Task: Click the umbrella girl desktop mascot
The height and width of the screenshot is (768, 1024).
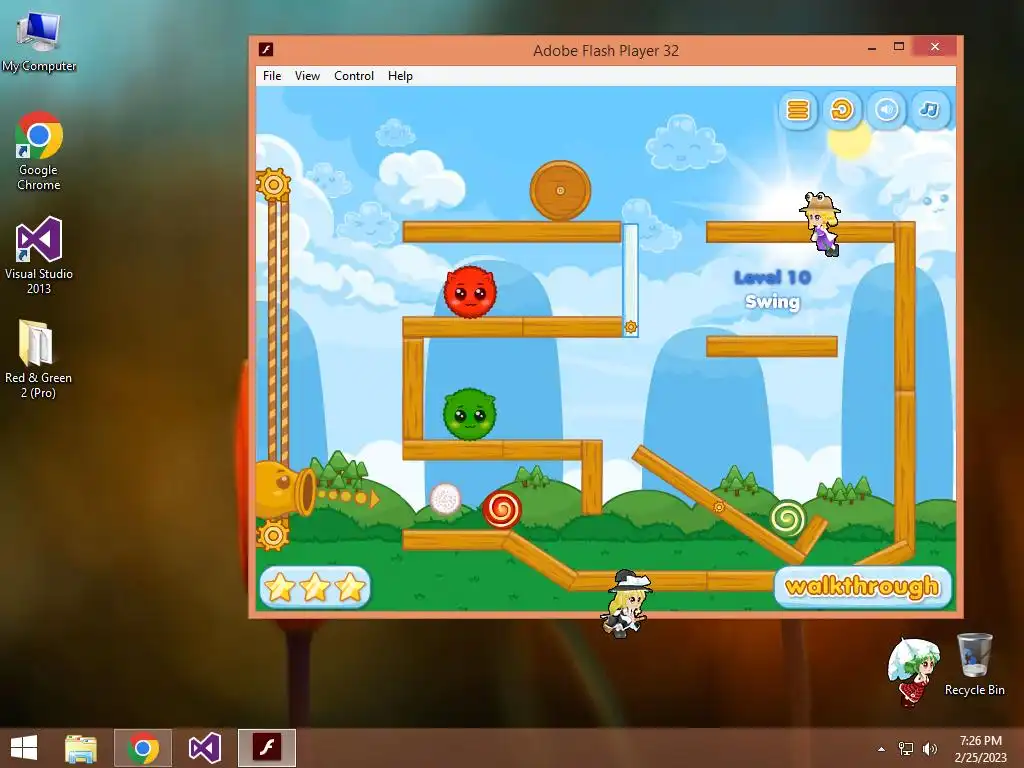Action: pos(913,672)
